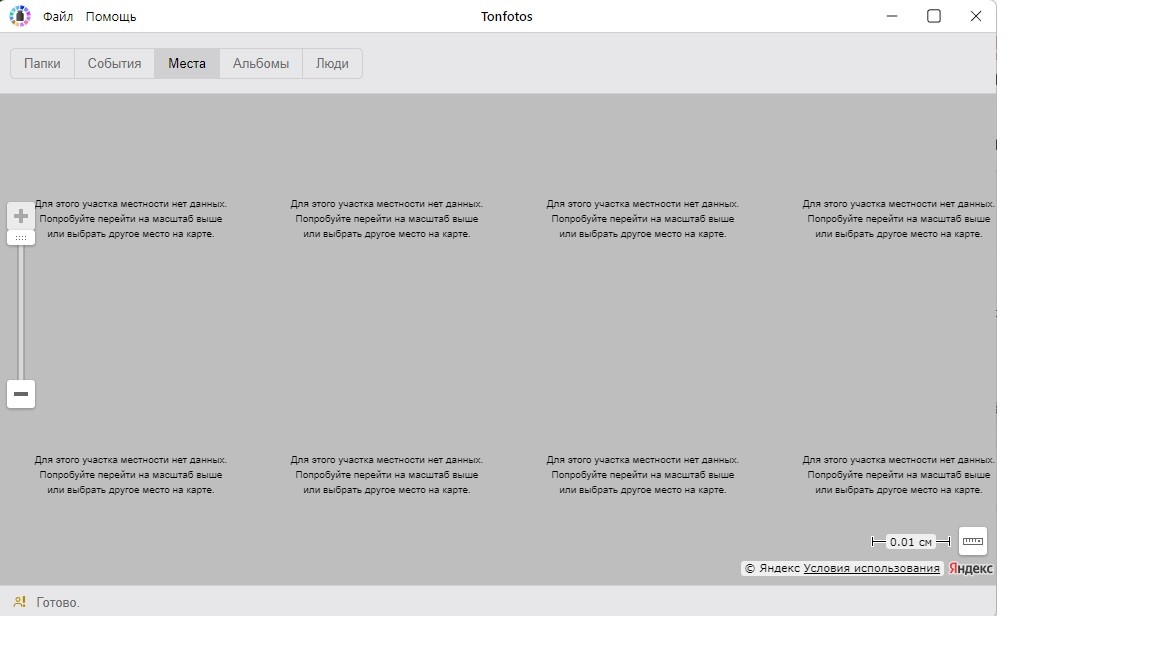Maximize the Tonfotos window

pos(934,16)
